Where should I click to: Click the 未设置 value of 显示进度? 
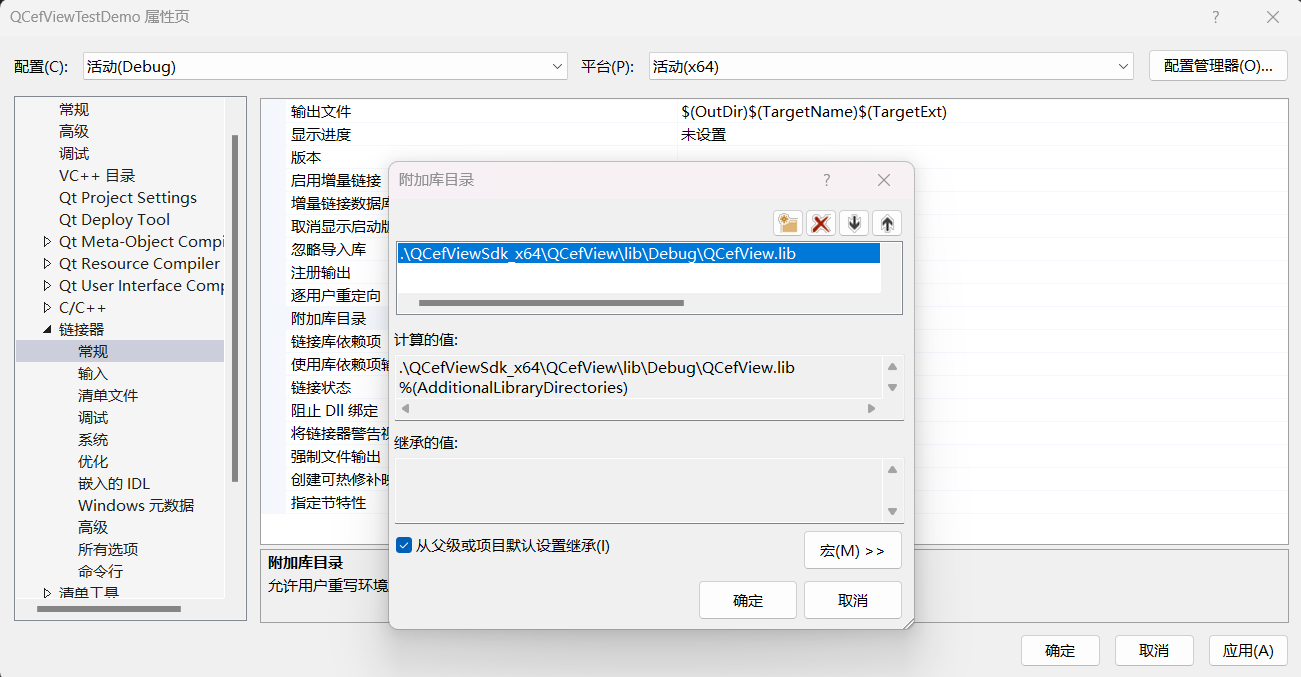pyautogui.click(x=703, y=135)
